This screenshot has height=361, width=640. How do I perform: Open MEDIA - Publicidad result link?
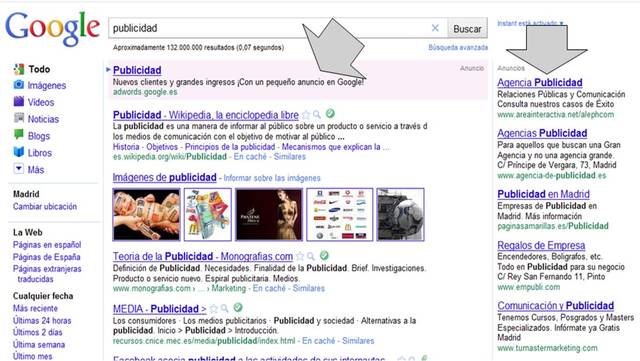pyautogui.click(x=160, y=309)
